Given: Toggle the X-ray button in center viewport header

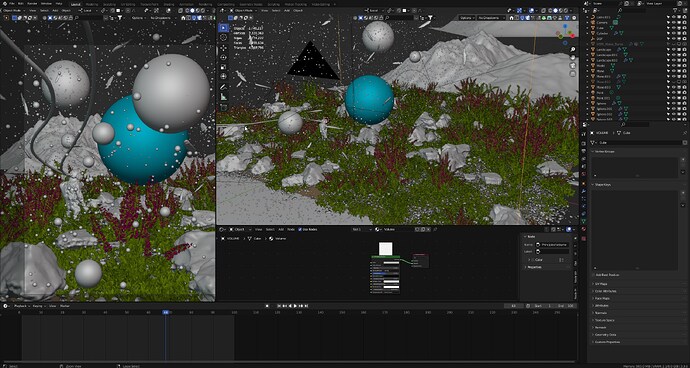Looking at the screenshot, I should (x=543, y=11).
